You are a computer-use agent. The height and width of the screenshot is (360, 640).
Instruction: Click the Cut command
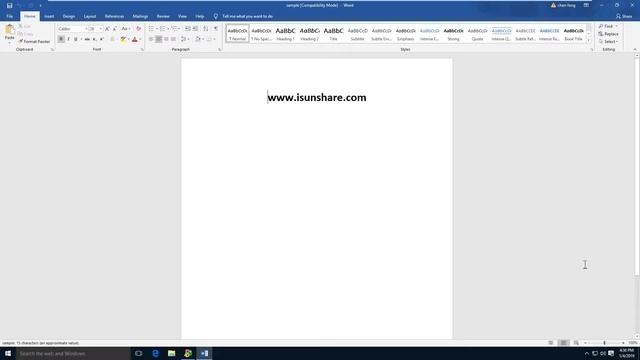point(24,27)
